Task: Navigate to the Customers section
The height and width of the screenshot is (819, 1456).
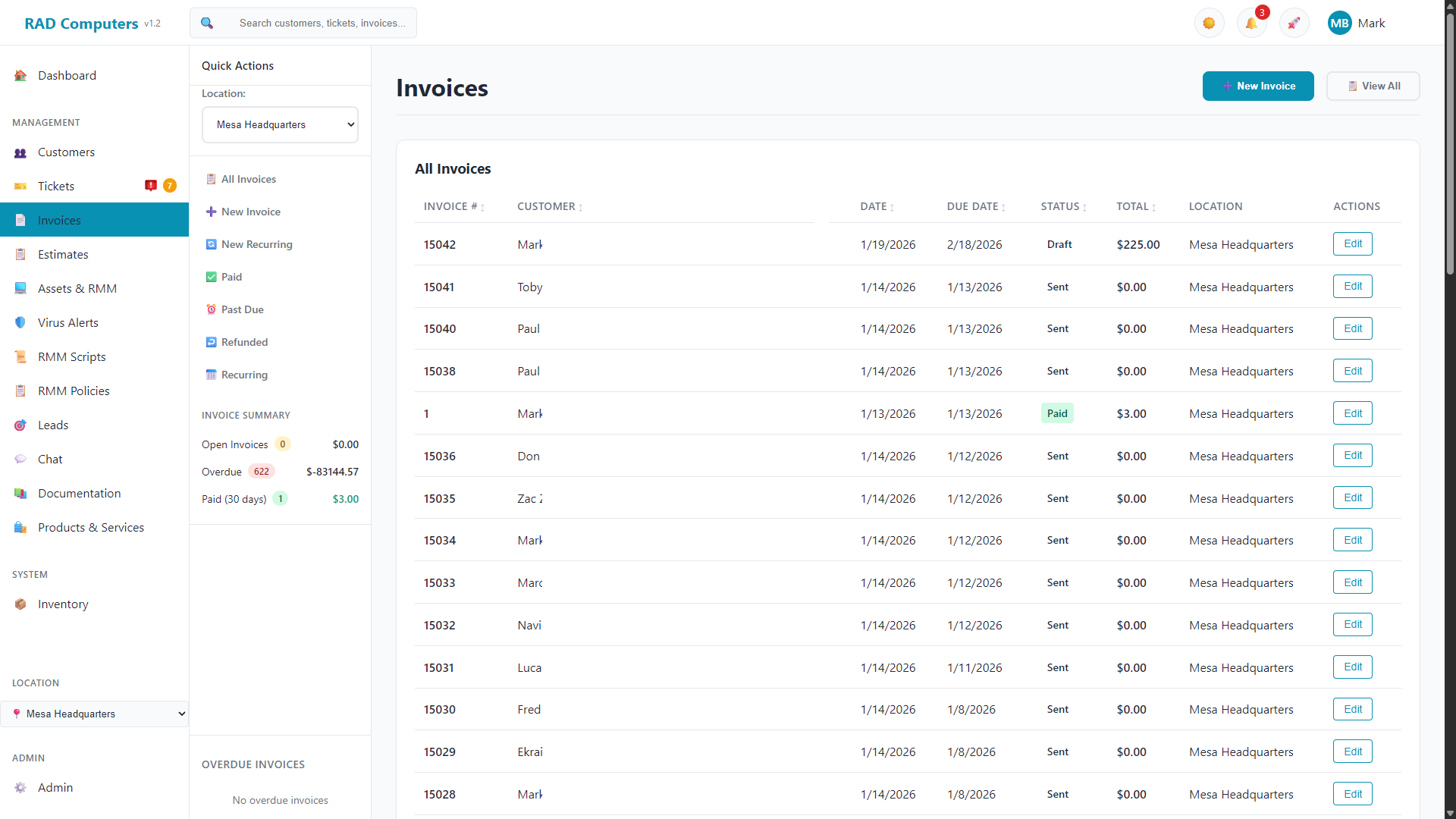Action: pyautogui.click(x=66, y=152)
